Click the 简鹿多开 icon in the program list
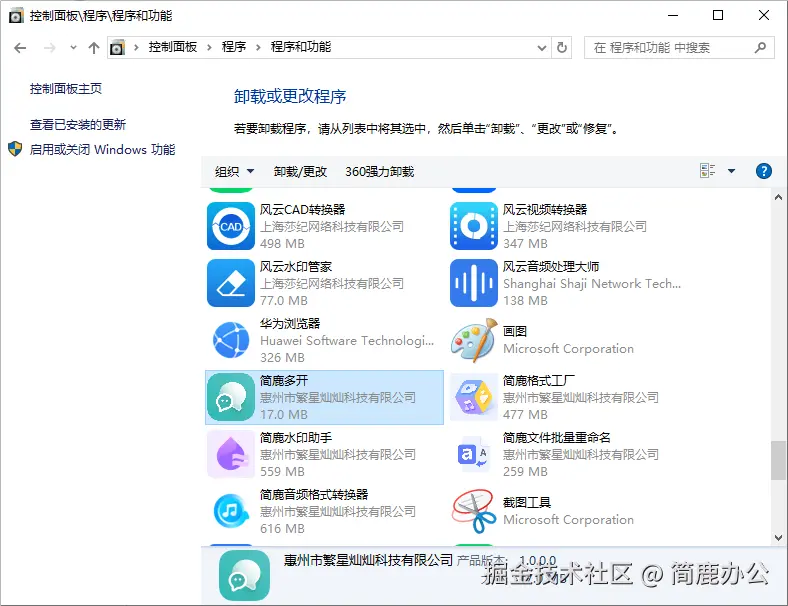The width and height of the screenshot is (788, 606). pos(231,397)
